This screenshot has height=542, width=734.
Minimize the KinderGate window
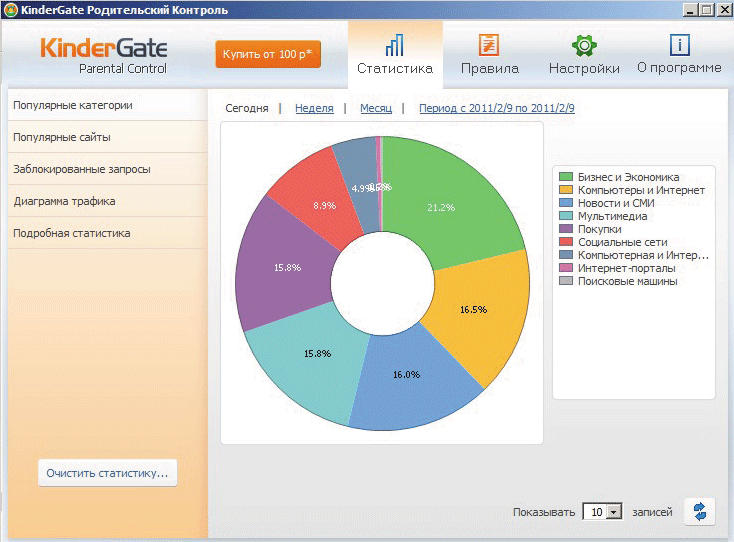pyautogui.click(x=690, y=10)
